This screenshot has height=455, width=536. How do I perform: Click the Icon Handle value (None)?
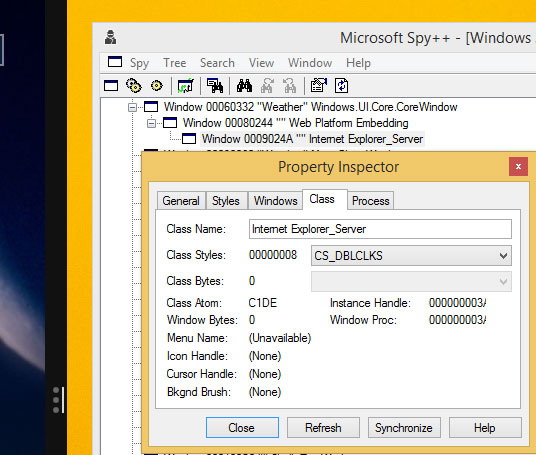pyautogui.click(x=265, y=356)
